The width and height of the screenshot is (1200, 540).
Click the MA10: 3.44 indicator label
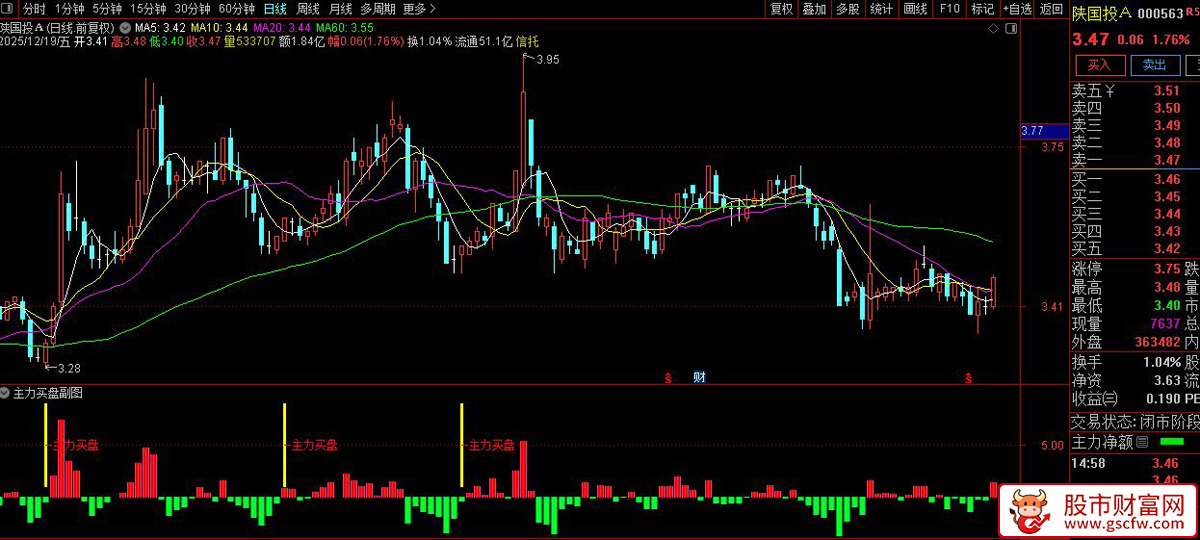coord(218,27)
